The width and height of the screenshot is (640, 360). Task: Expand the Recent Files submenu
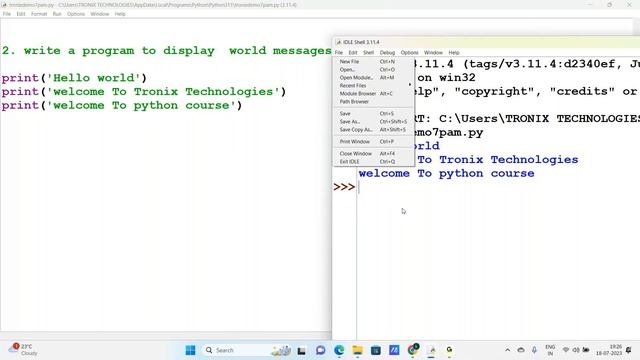(x=374, y=85)
